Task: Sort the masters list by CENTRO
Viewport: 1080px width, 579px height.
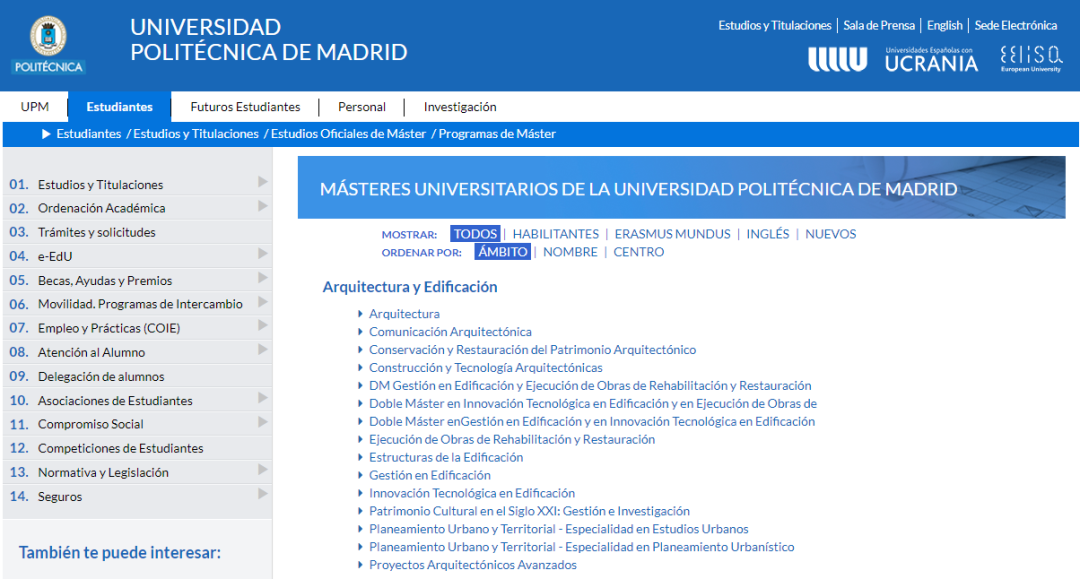Action: click(639, 252)
